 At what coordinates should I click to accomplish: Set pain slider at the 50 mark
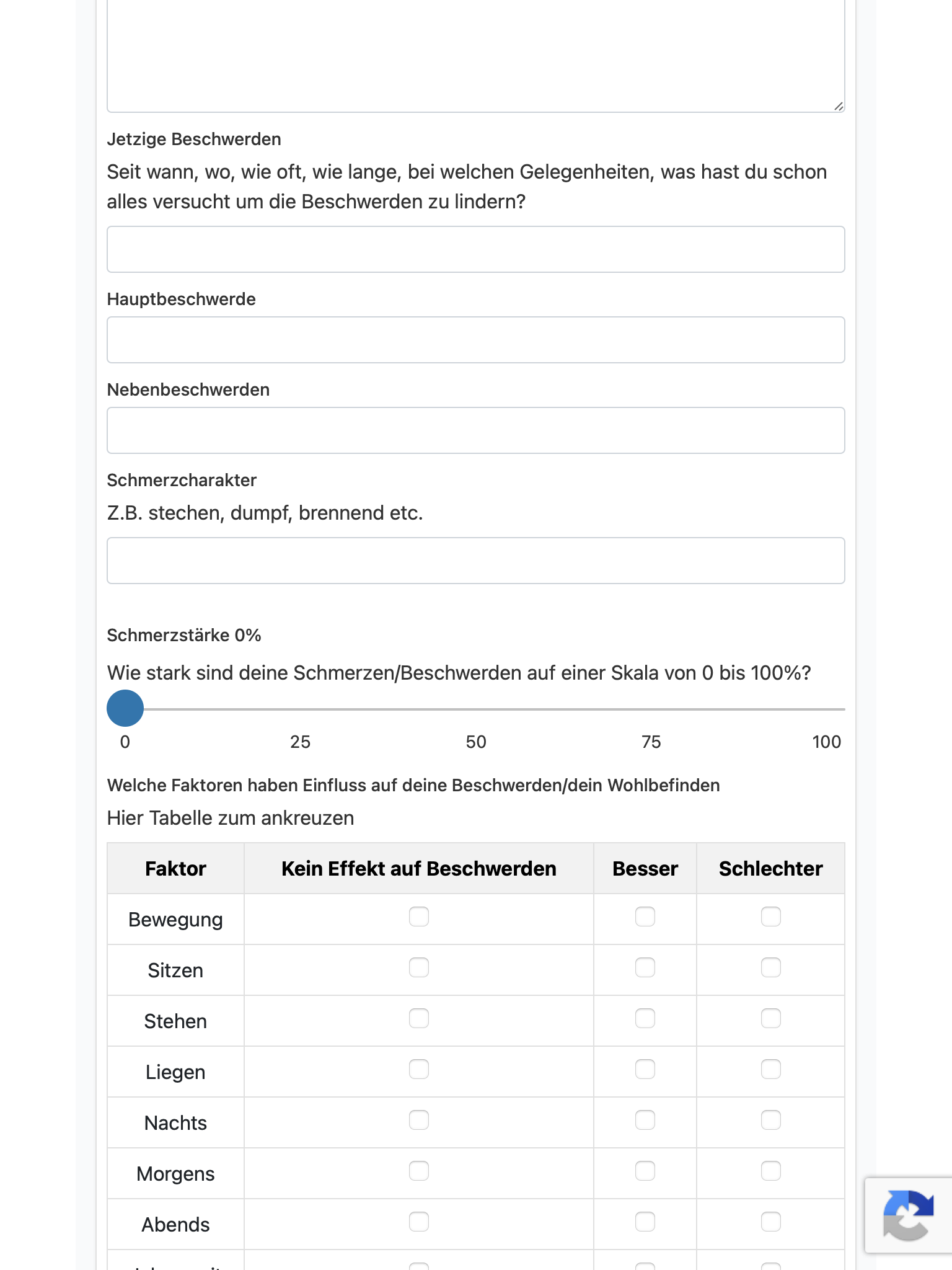476,709
